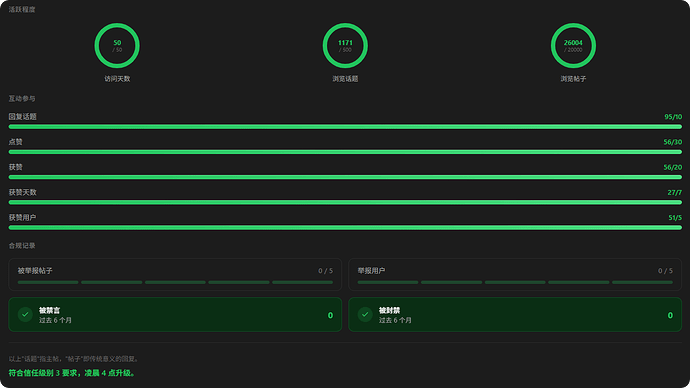This screenshot has width=690, height=388.
Task: Click the 获赞天数 label
Action: [x=22, y=192]
